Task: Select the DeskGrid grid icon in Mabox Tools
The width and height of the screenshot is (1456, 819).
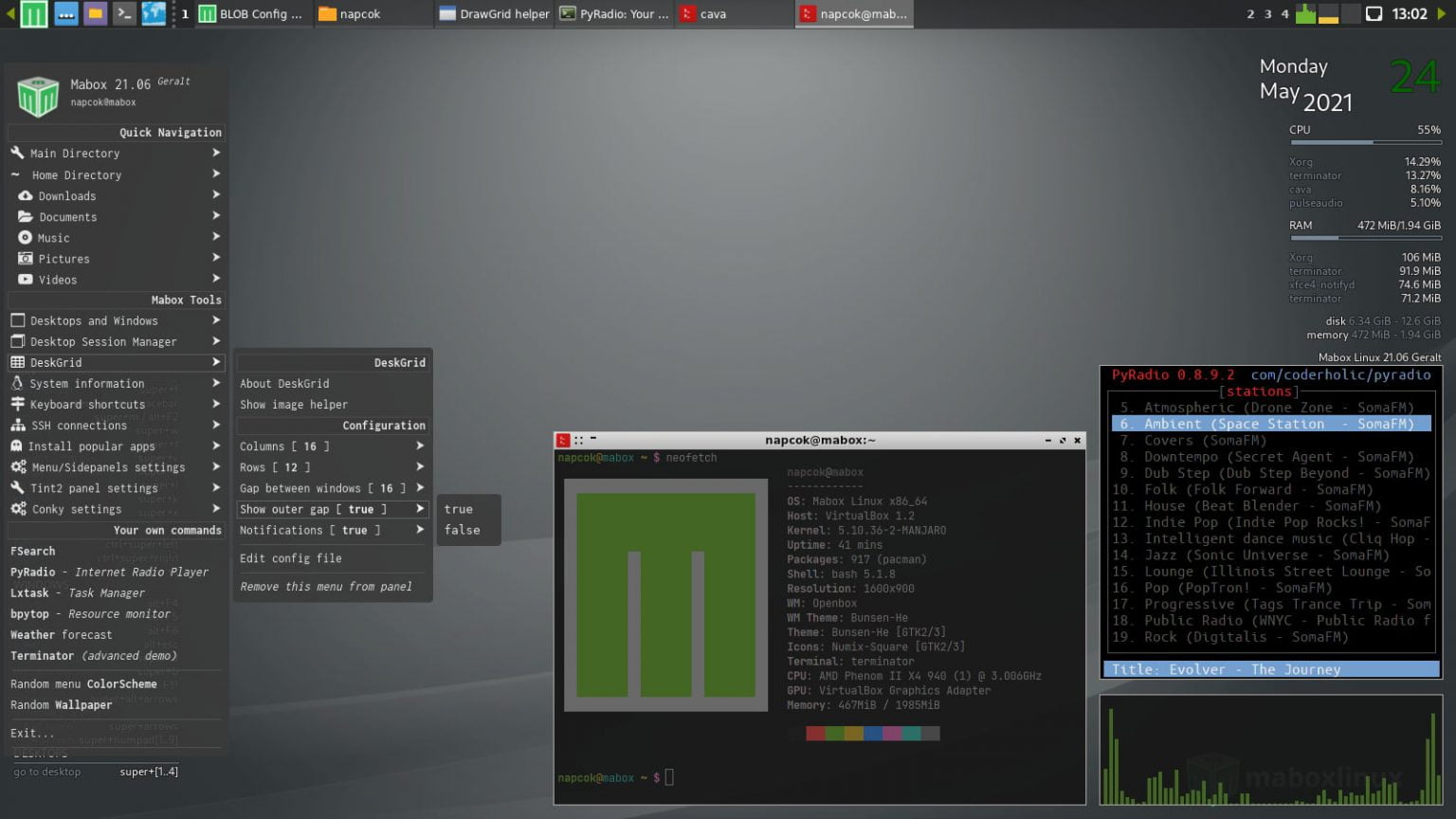Action: click(18, 362)
